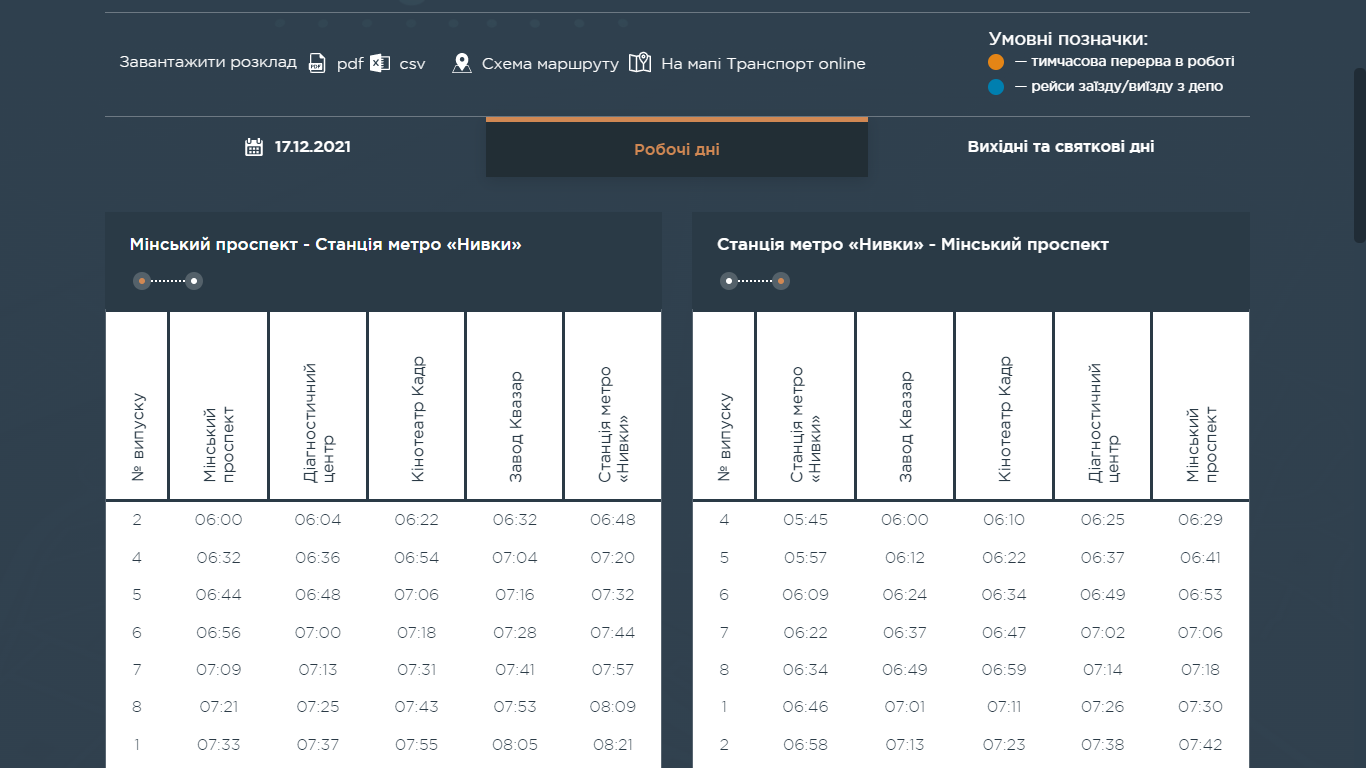This screenshot has height=768, width=1366.
Task: Click time 06:48 in Станція метро «Нивки» column
Action: point(613,520)
